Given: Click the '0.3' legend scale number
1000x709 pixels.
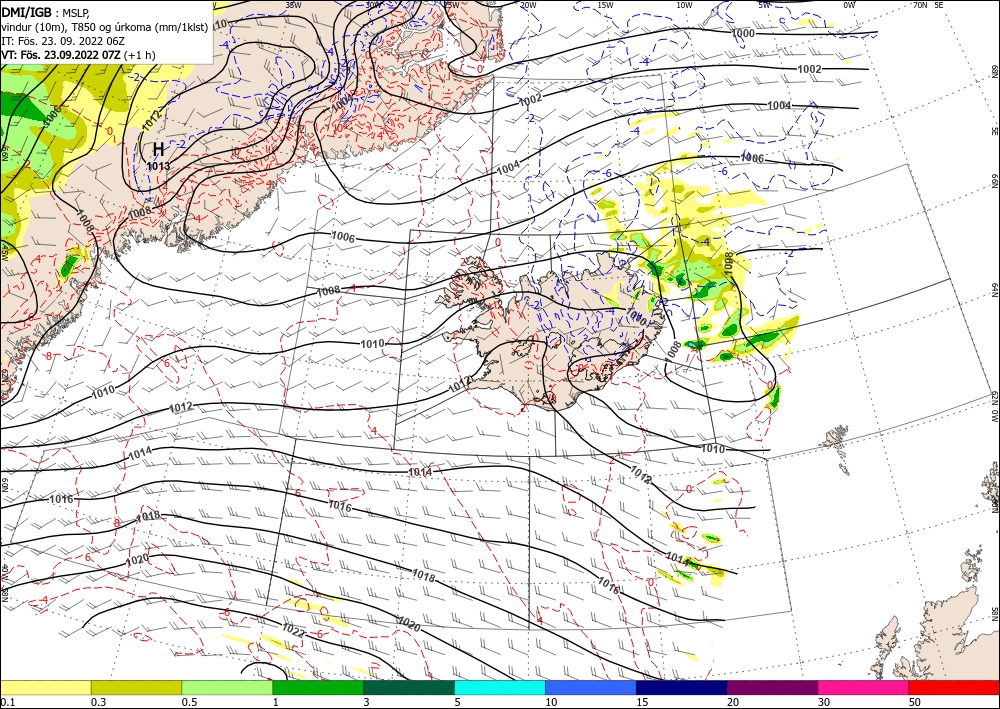Looking at the screenshot, I should (98, 702).
